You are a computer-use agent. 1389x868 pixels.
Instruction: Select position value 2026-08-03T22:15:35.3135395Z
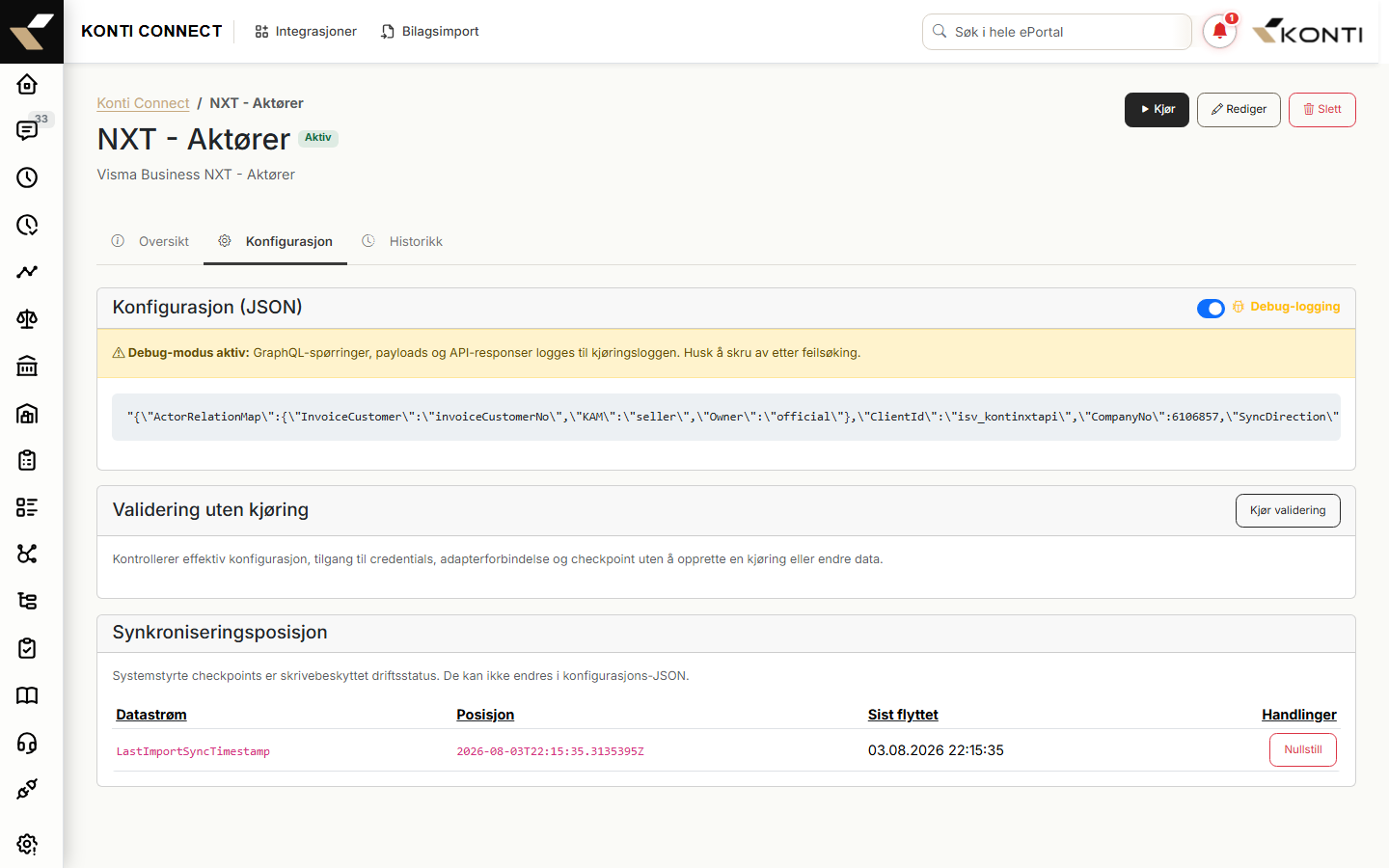pos(550,751)
